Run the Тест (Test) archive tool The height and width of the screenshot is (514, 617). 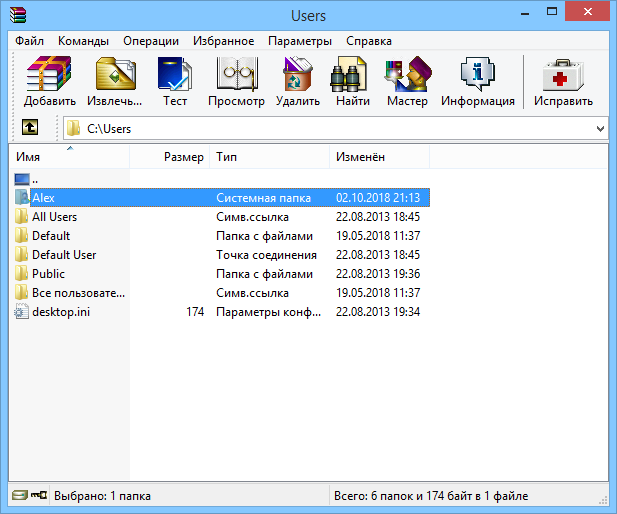[x=175, y=81]
